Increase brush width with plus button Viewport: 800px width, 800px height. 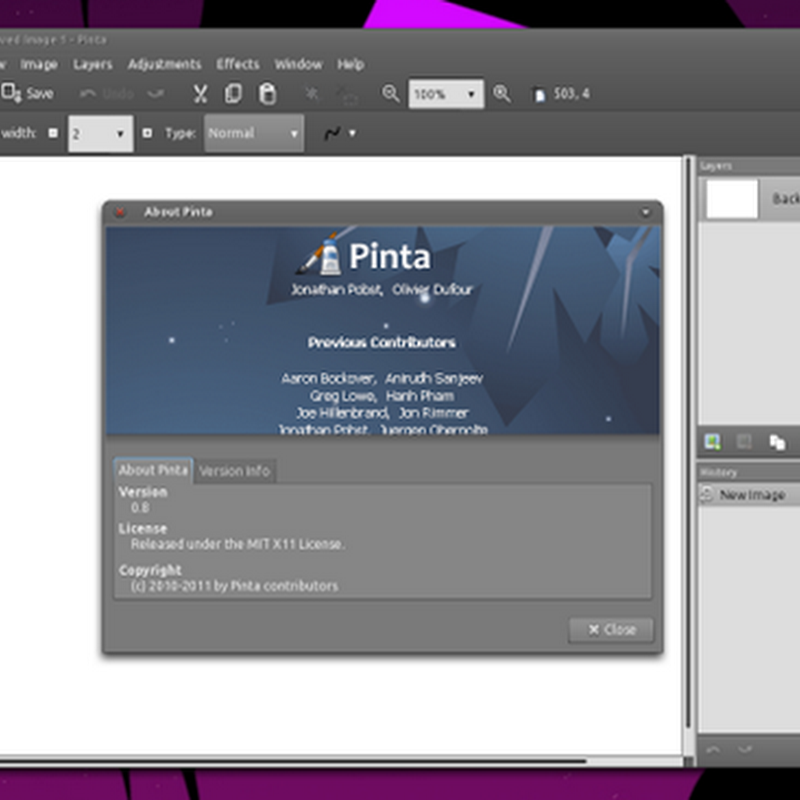click(147, 133)
